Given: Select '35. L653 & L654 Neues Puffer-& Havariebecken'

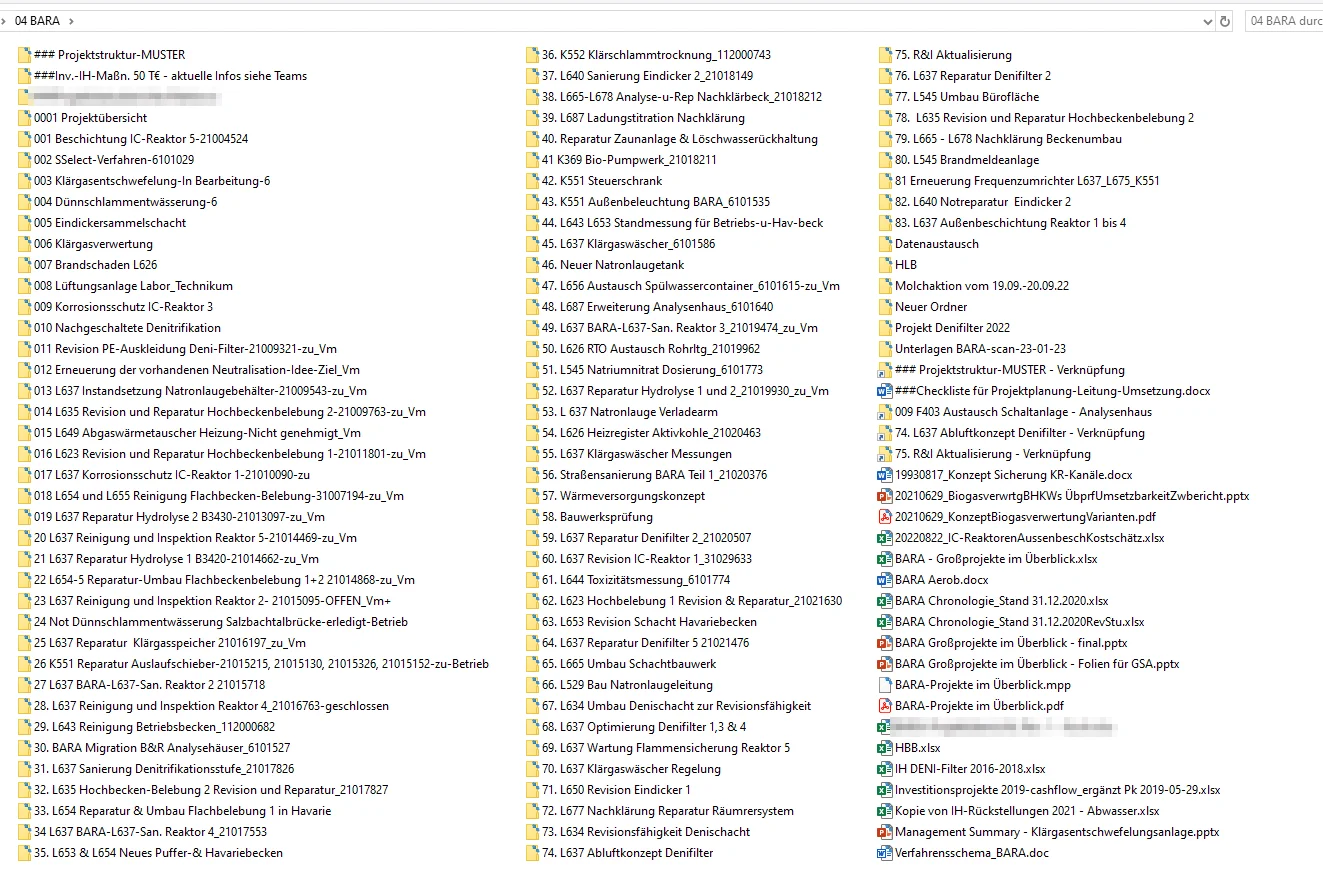Looking at the screenshot, I should point(158,853).
